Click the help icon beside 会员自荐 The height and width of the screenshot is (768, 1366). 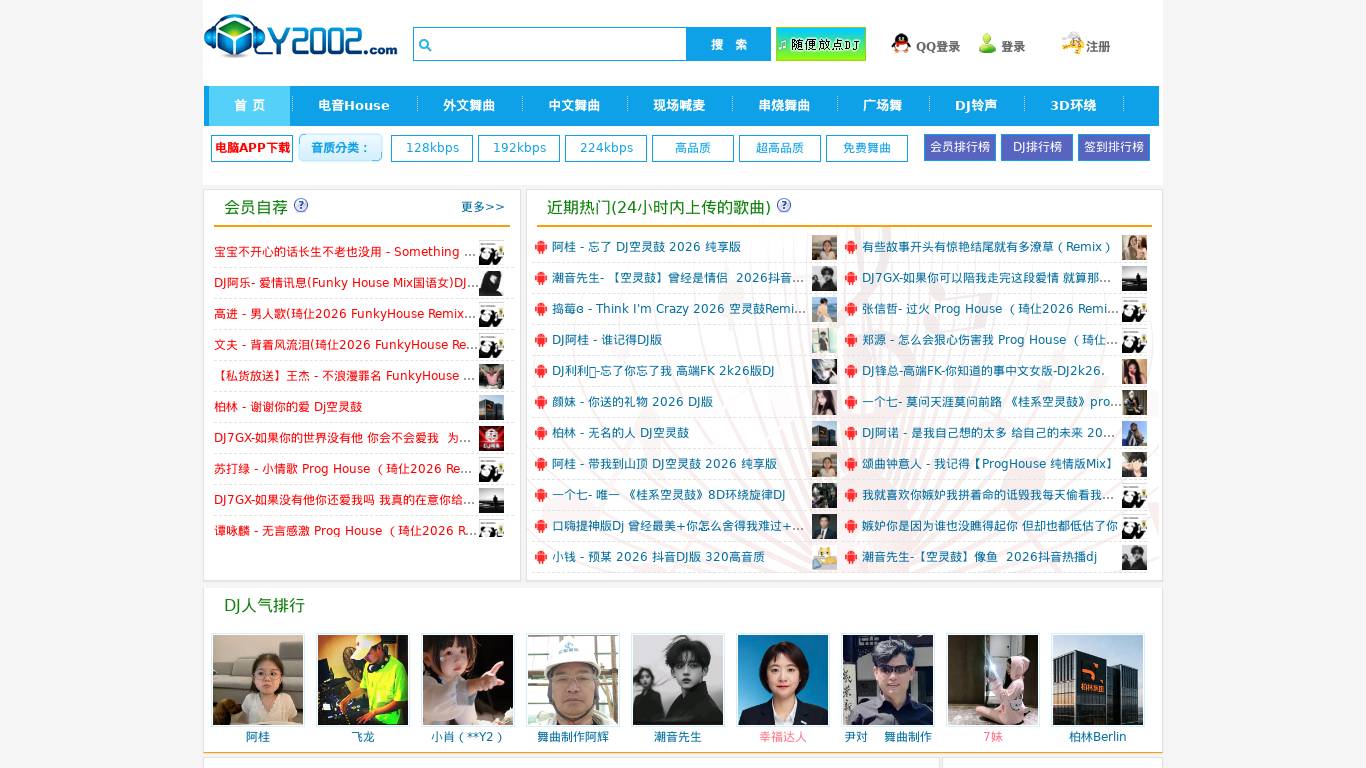point(301,205)
